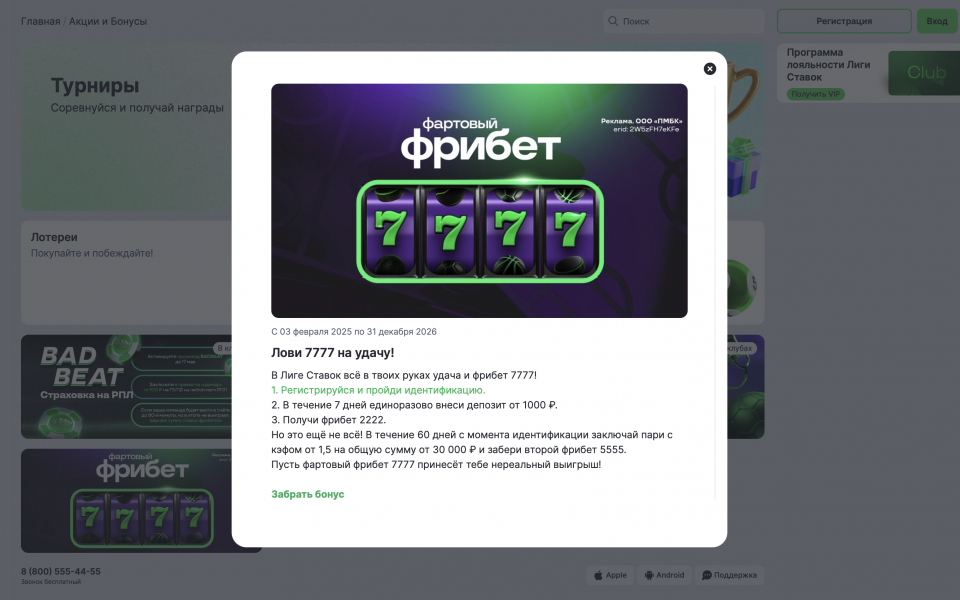
Task: Click Акции и Бонусы breadcrumb
Action: 108,21
